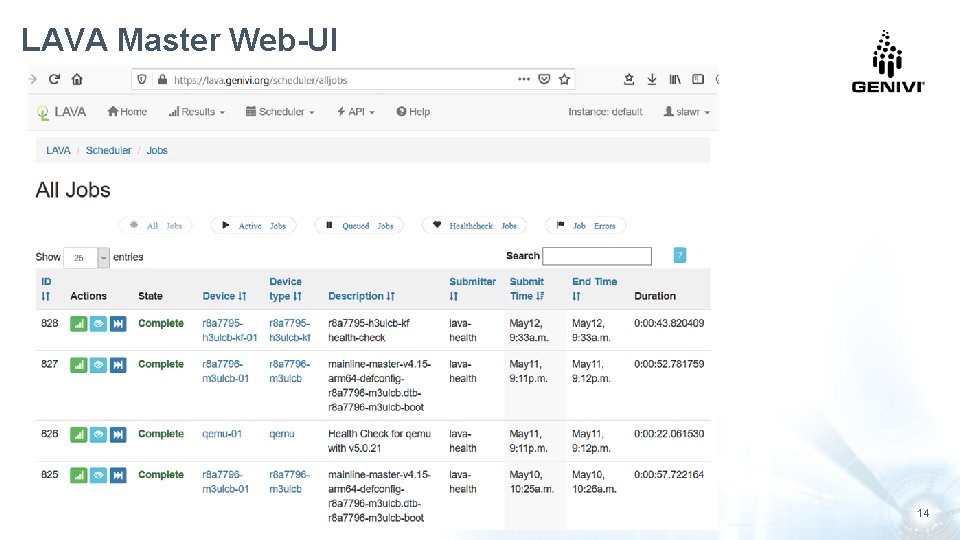Click blue skip-to-end icon for job 825
This screenshot has width=960, height=540.
tap(118, 475)
